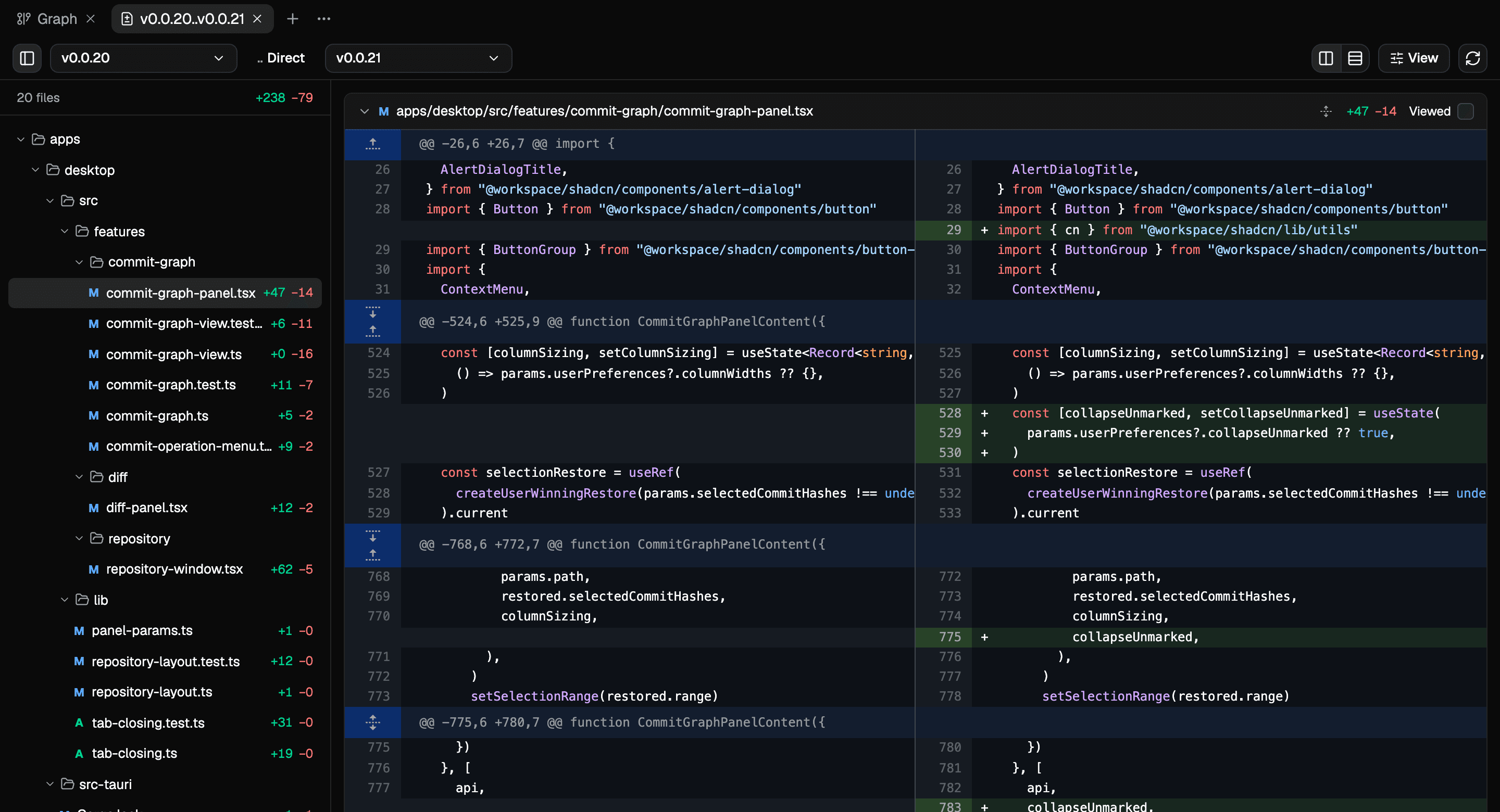Expand all lines icon in file header
This screenshot has height=812, width=1500.
click(x=1326, y=111)
